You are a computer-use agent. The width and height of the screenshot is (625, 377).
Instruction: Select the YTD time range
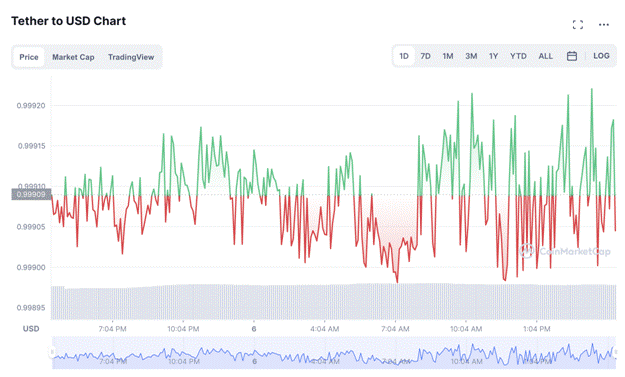(518, 56)
